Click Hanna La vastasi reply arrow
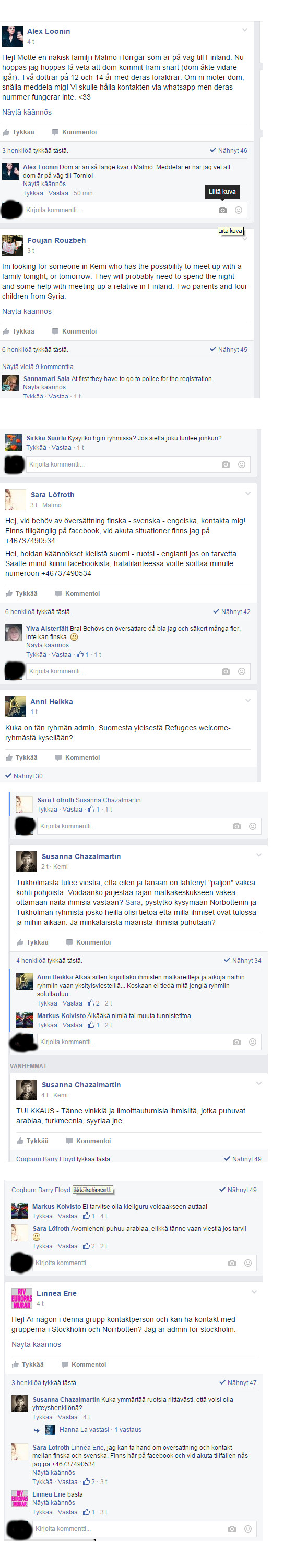284x1568 pixels. point(37,1430)
